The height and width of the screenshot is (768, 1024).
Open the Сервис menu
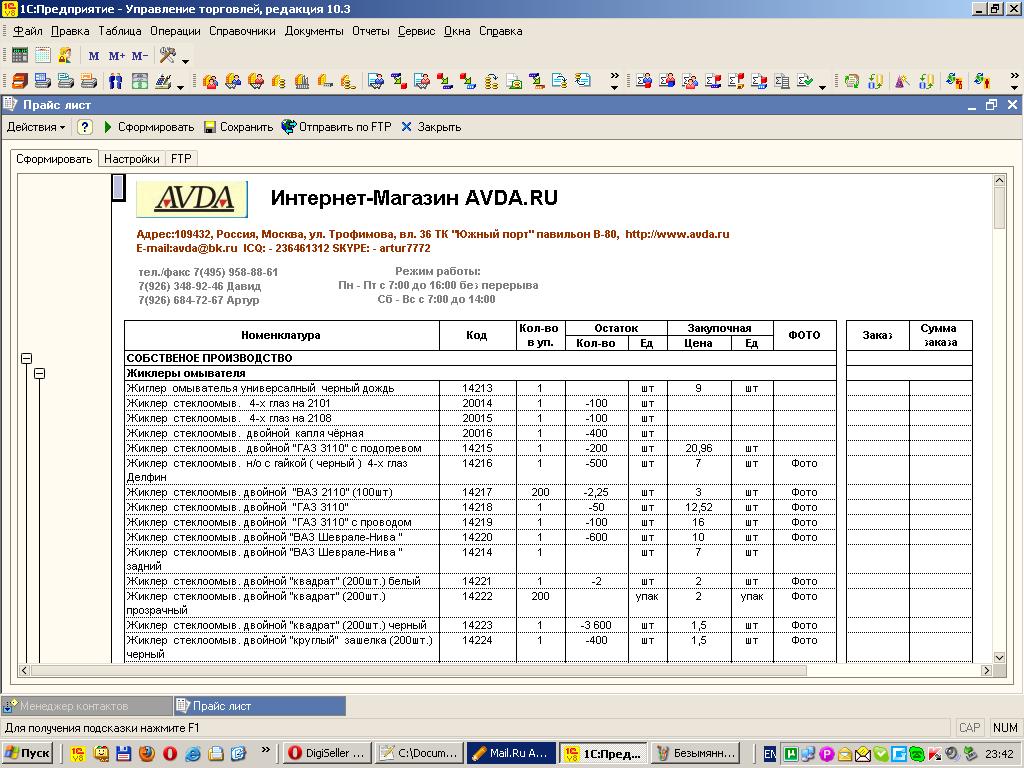416,31
